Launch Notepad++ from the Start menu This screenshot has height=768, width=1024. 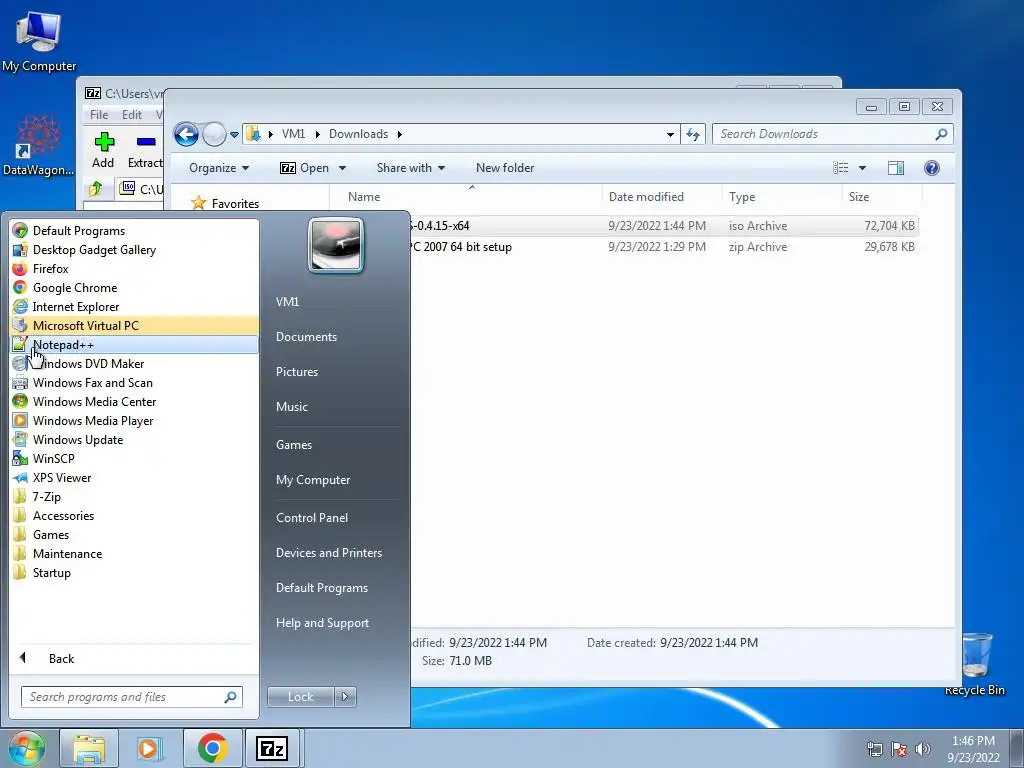[x=134, y=344]
